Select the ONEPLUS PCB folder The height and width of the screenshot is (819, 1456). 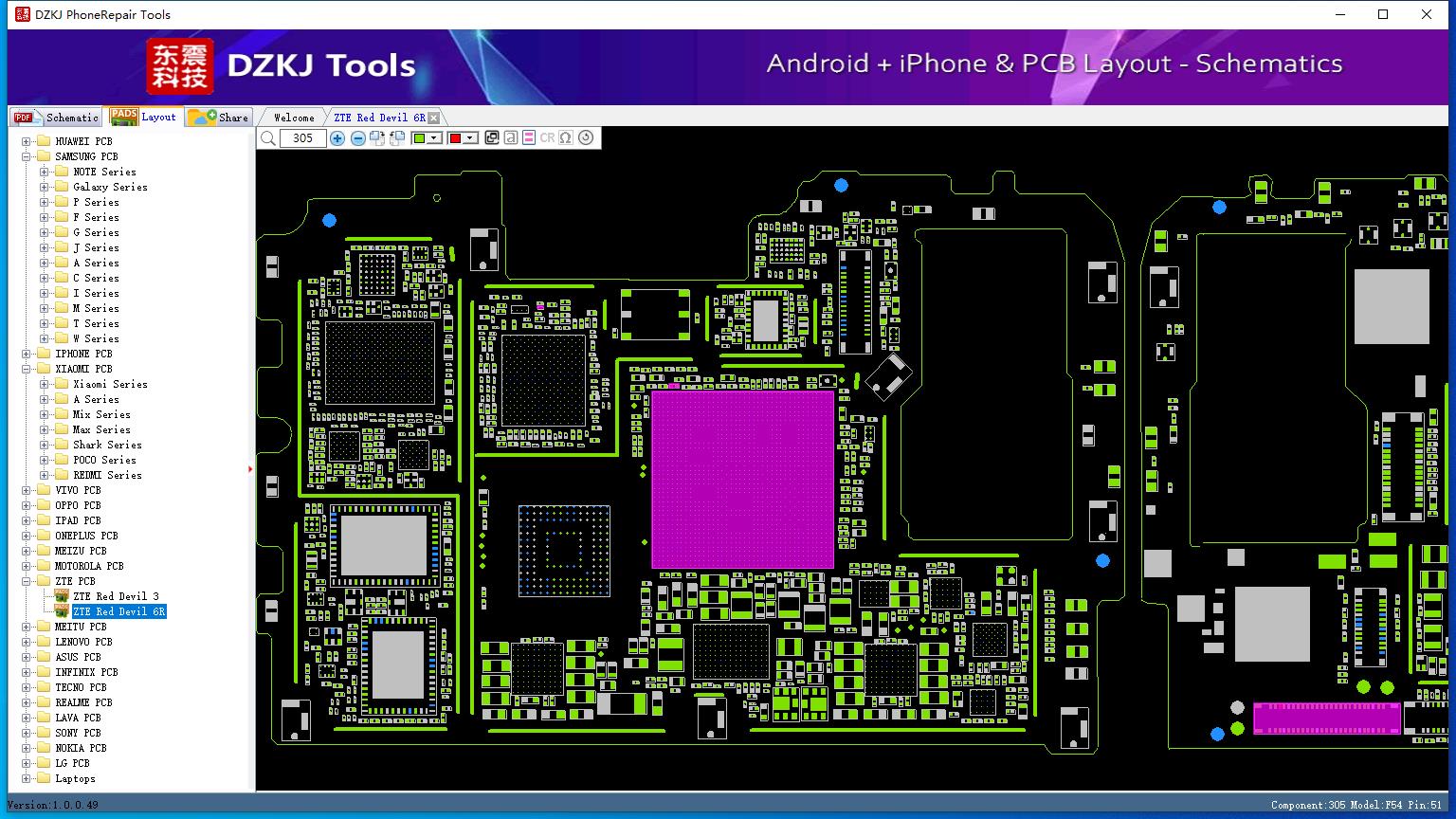86,536
